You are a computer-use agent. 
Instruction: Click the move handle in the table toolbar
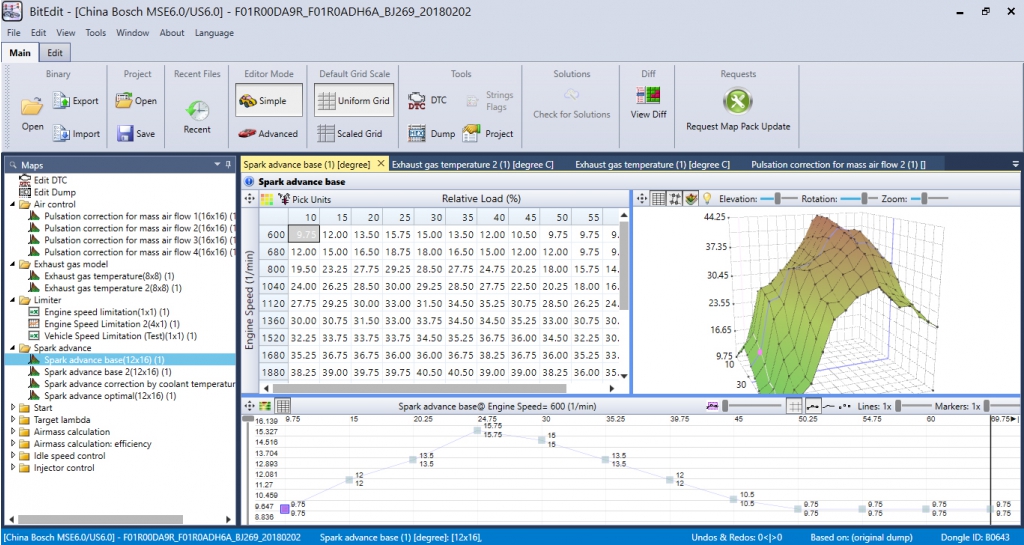click(249, 199)
